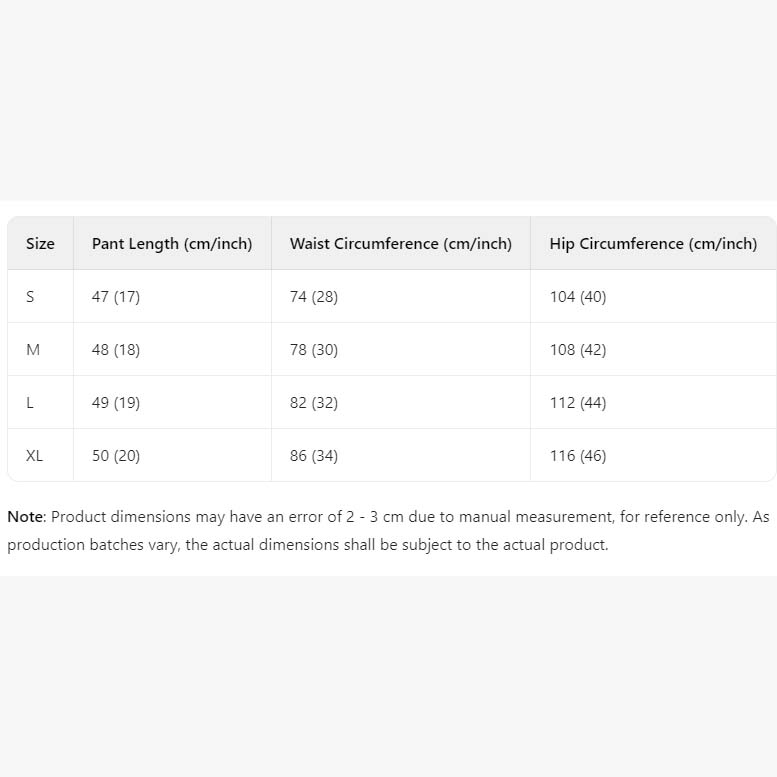Click the Size column header

tap(40, 244)
